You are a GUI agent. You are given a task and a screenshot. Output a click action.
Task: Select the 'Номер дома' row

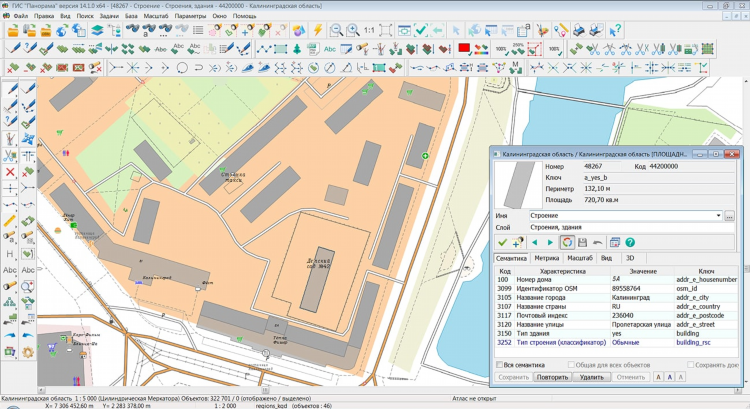tap(617, 279)
